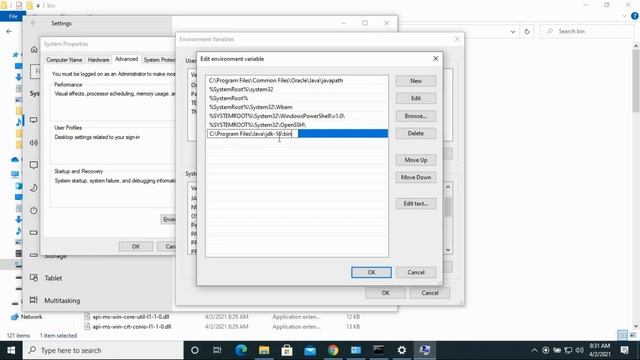Go back in the Settings window
Image resolution: width=640 pixels, height=360 pixels.
click(33, 23)
